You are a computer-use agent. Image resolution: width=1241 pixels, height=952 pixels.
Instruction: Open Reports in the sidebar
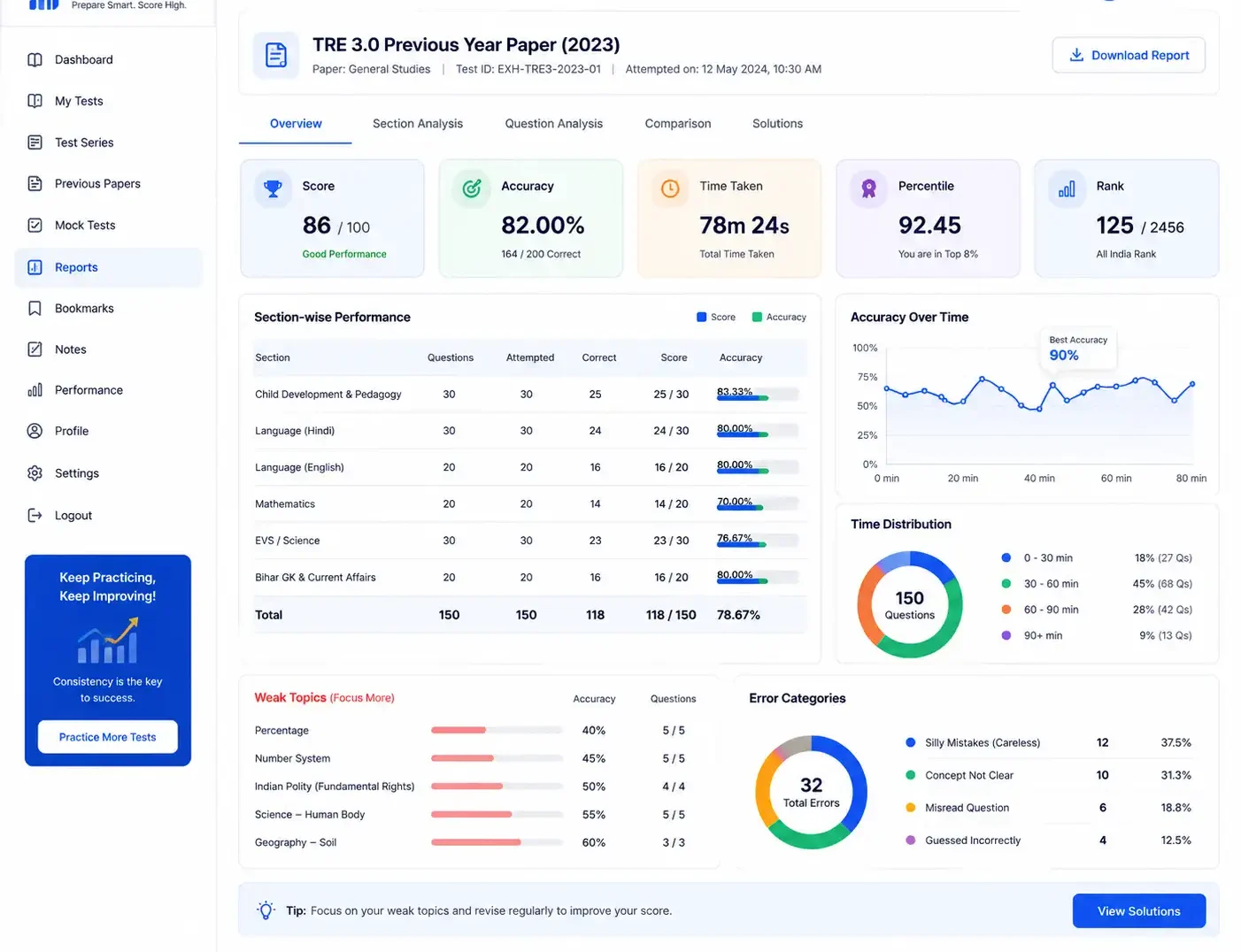[x=108, y=267]
